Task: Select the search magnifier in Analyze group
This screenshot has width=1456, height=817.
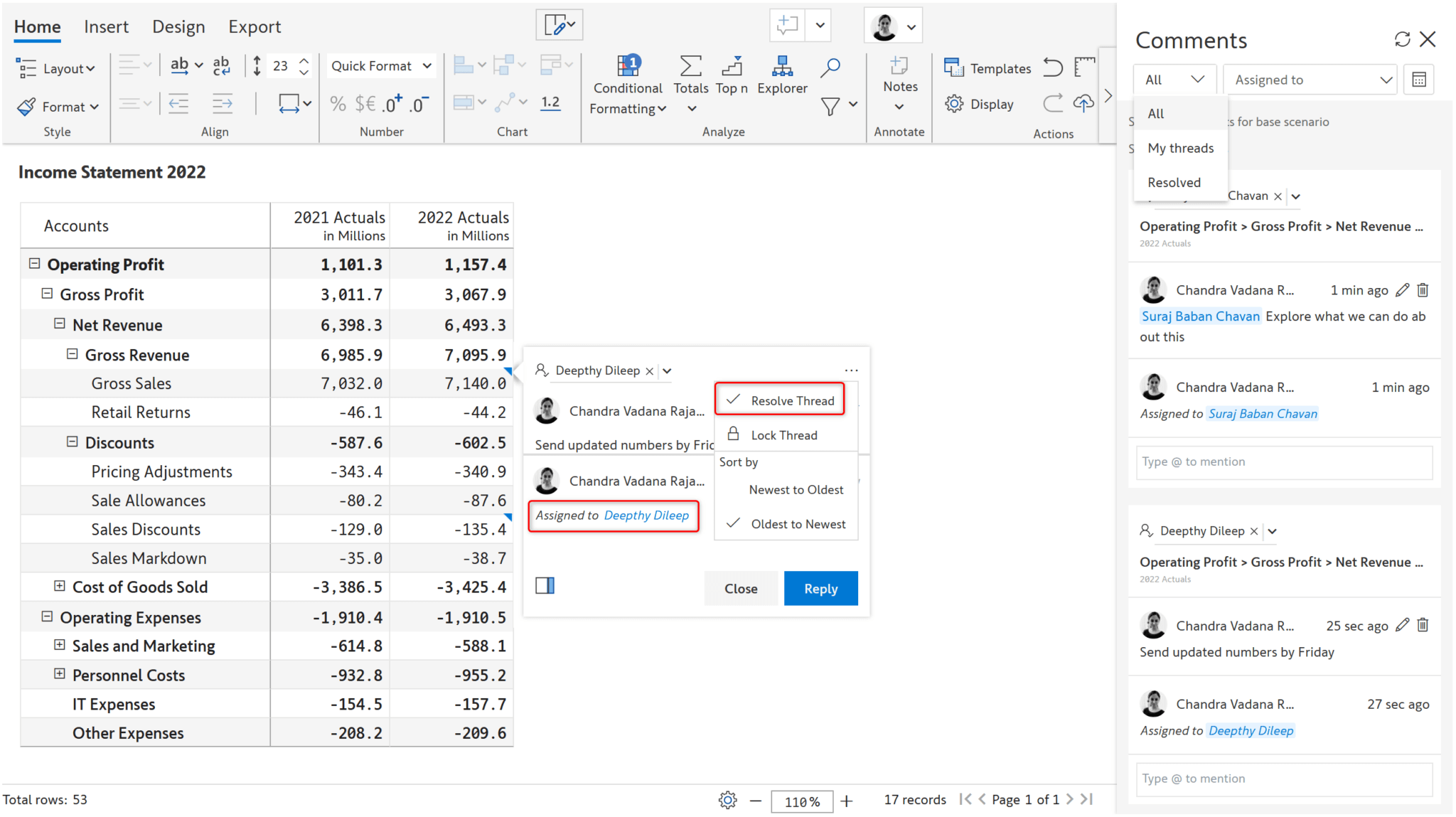Action: [x=830, y=68]
